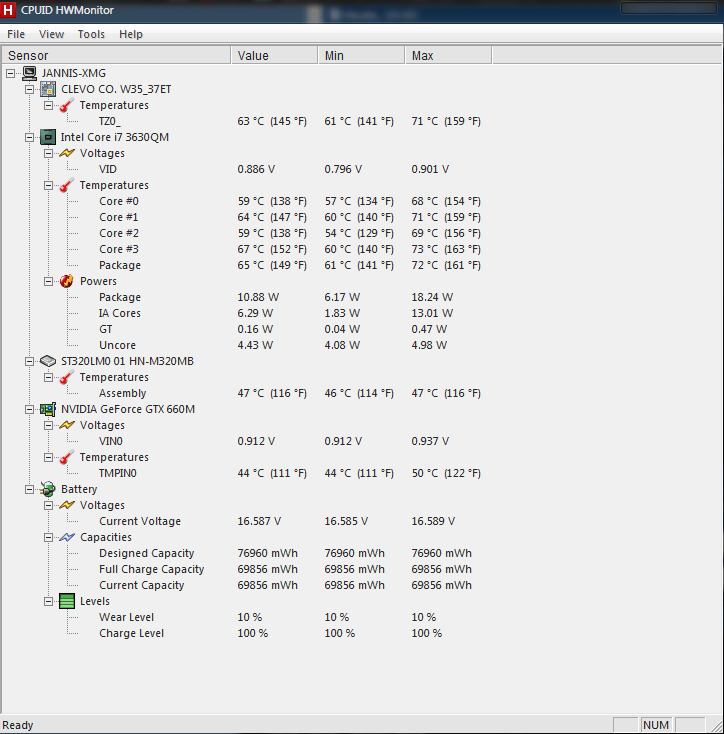This screenshot has width=724, height=734.
Task: Click the Voltages lightning icon under Intel Core i7
Action: [x=67, y=153]
